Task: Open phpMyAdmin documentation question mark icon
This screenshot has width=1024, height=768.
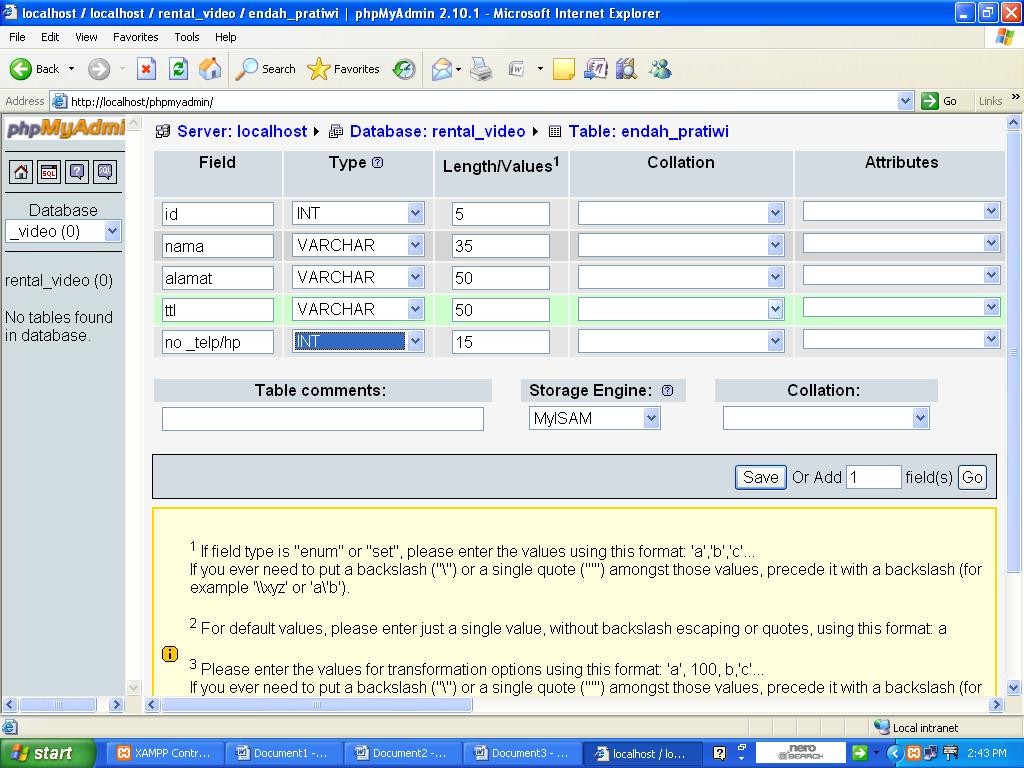Action: (77, 172)
